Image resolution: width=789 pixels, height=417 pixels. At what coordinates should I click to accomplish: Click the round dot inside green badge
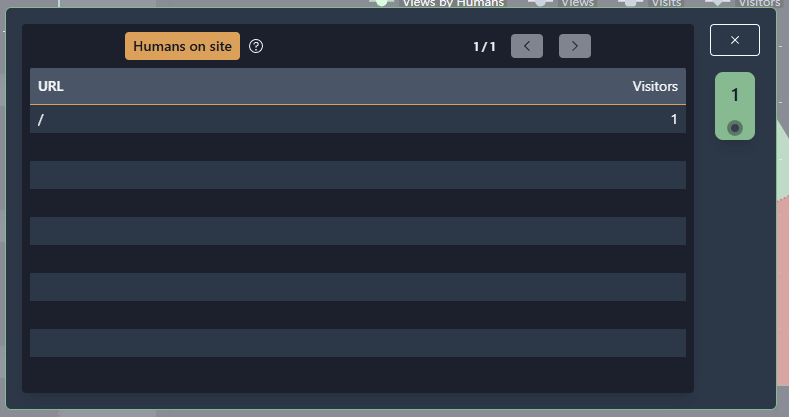coord(735,128)
